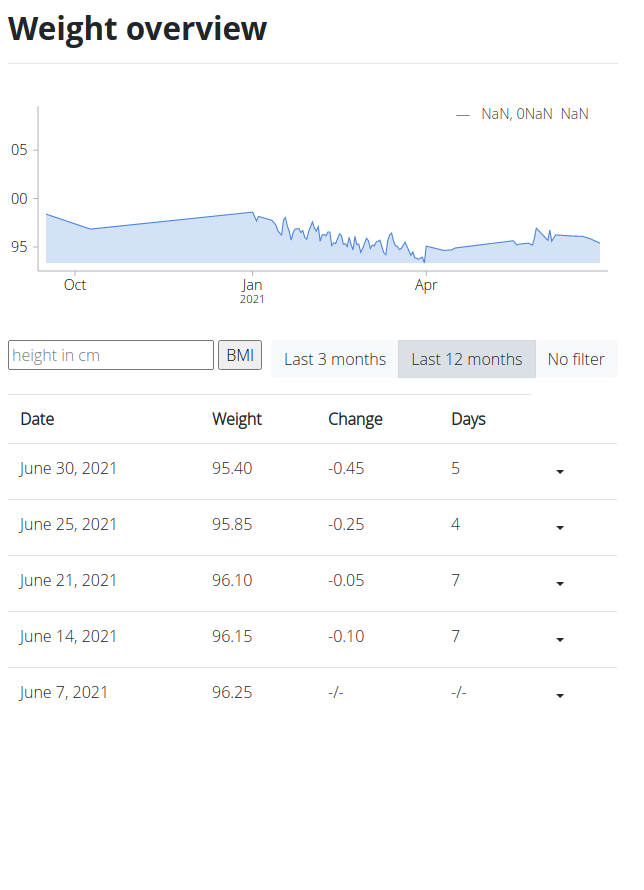Choose the No filter option
644x890 pixels.
coord(577,359)
